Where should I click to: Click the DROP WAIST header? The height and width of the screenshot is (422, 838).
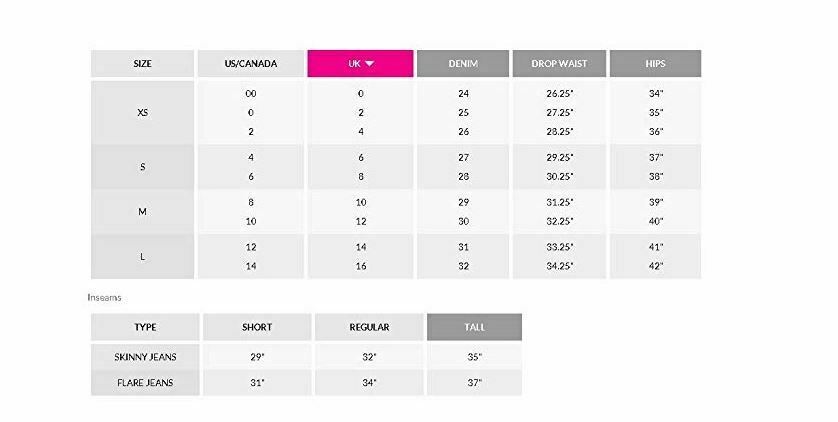[559, 64]
